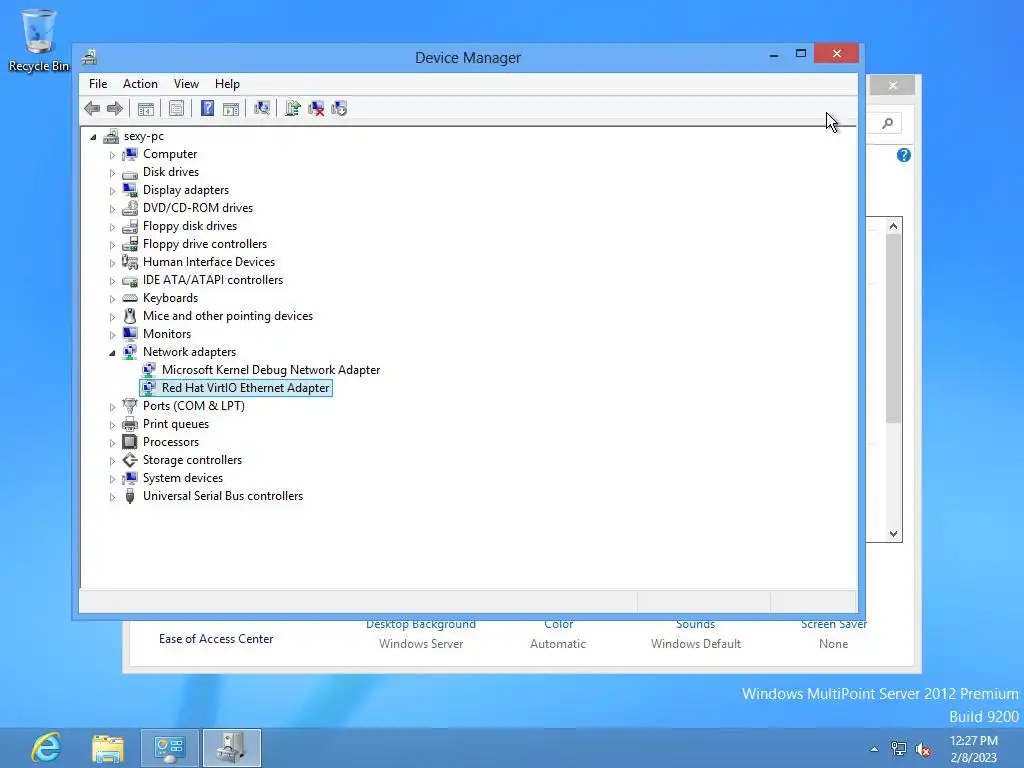Expand the Keyboards category

[x=112, y=299]
